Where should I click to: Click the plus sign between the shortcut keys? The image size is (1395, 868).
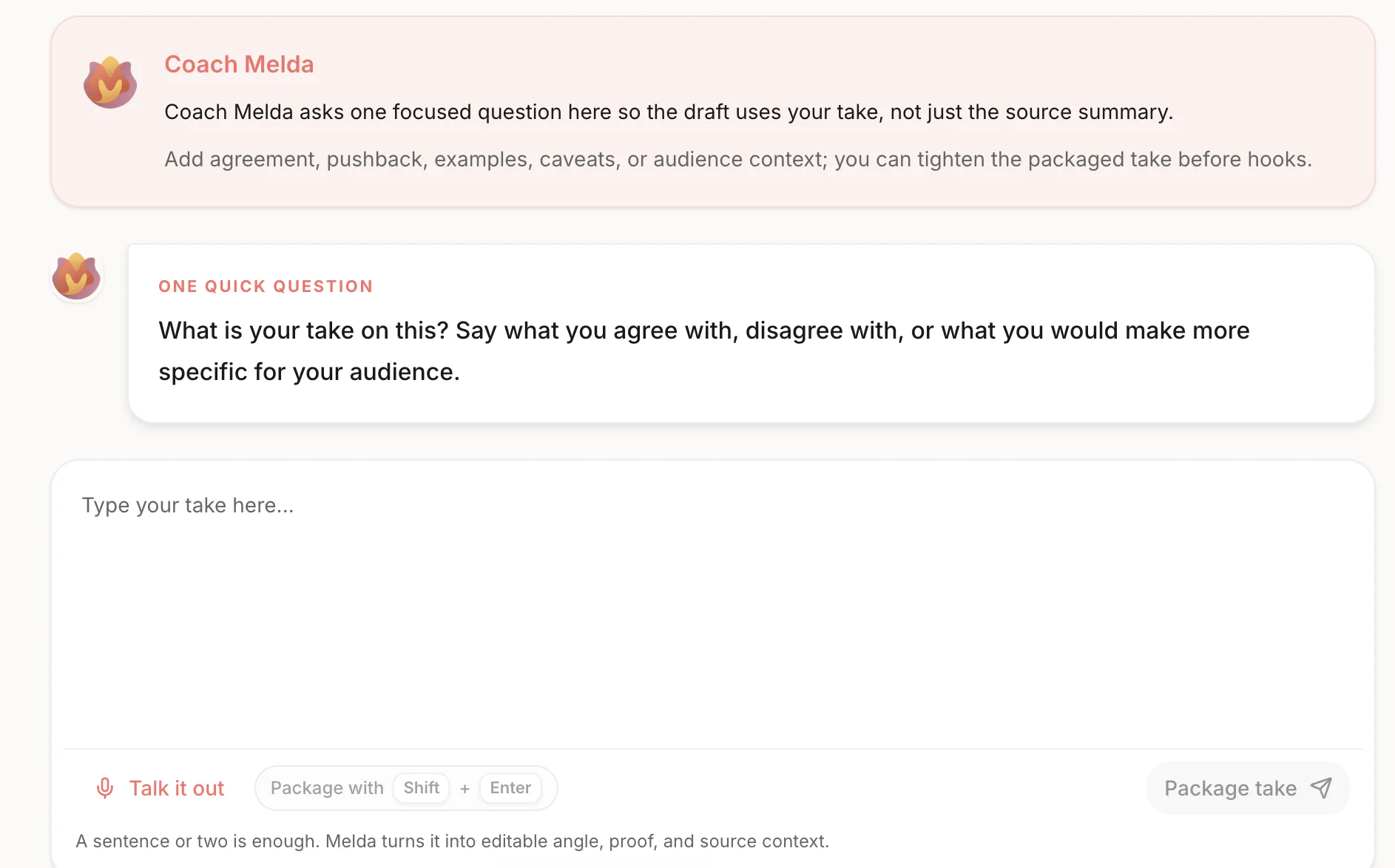click(x=465, y=789)
